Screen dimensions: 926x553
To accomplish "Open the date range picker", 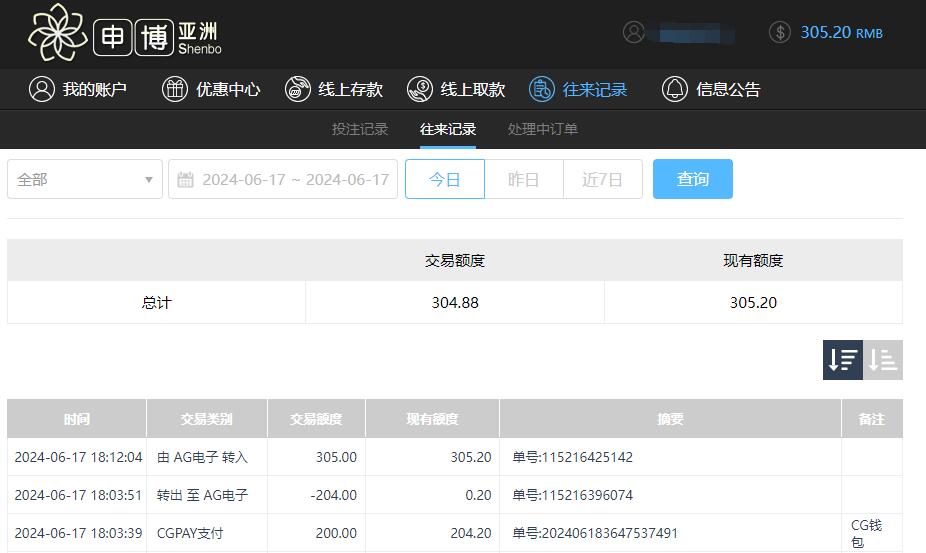I will click(x=283, y=180).
